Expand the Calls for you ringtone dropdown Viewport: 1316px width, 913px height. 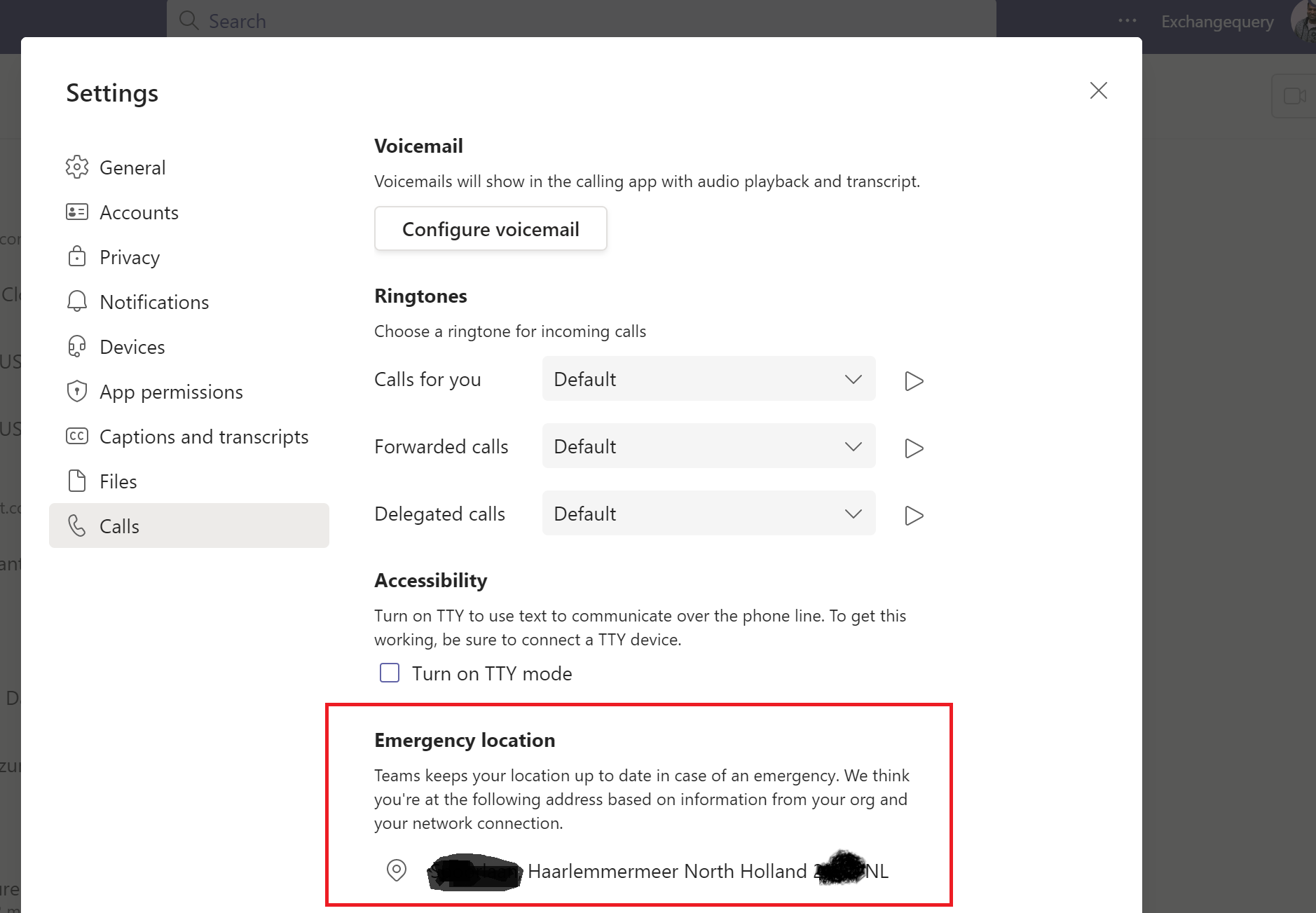tap(708, 379)
